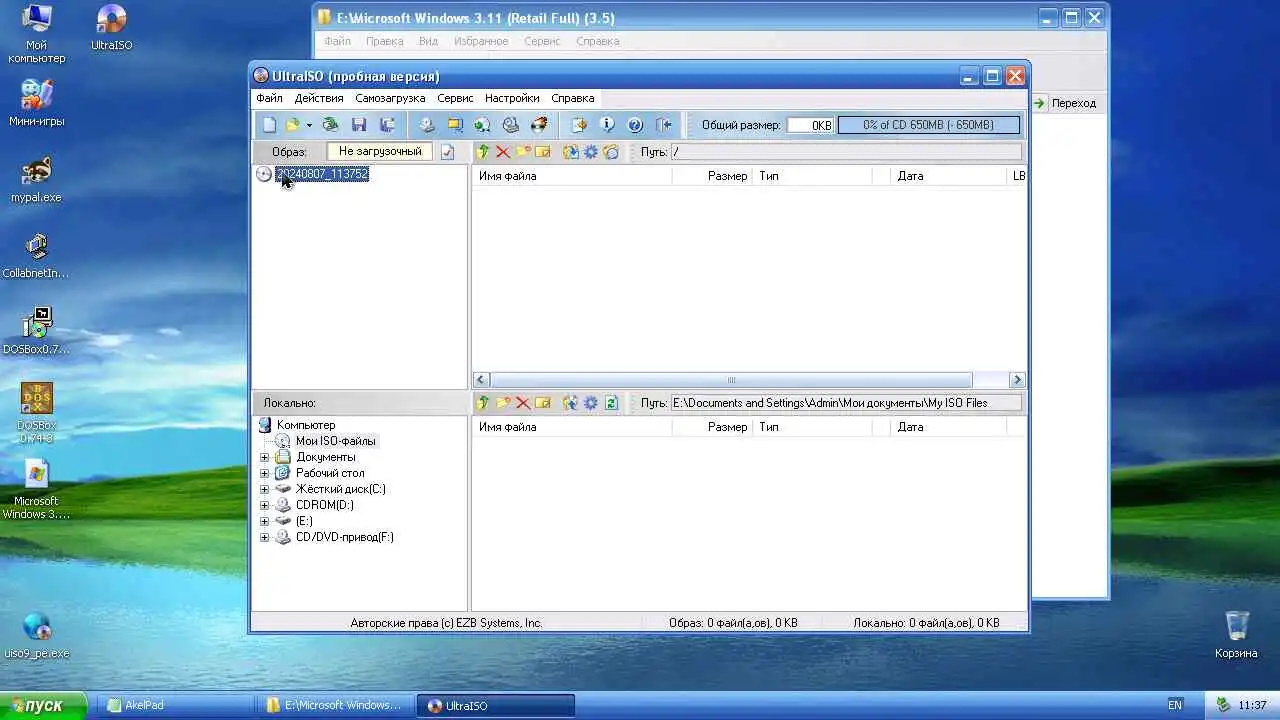This screenshot has width=1280, height=720.
Task: Sort image pane by Размер column
Action: (712, 176)
